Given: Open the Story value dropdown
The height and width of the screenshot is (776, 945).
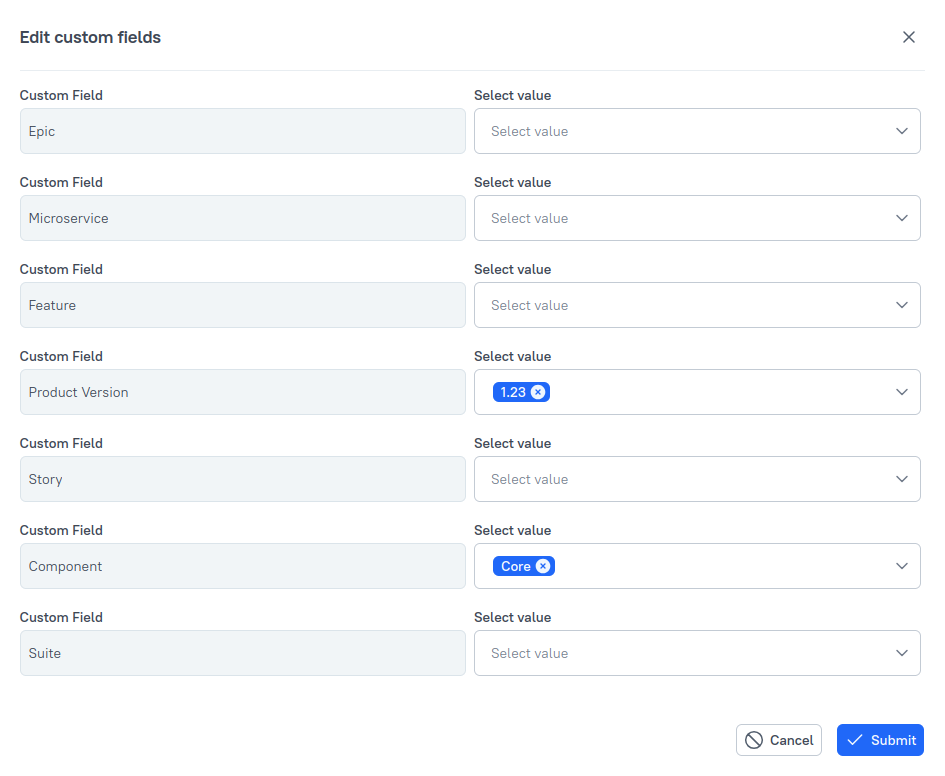Looking at the screenshot, I should pyautogui.click(x=901, y=479).
